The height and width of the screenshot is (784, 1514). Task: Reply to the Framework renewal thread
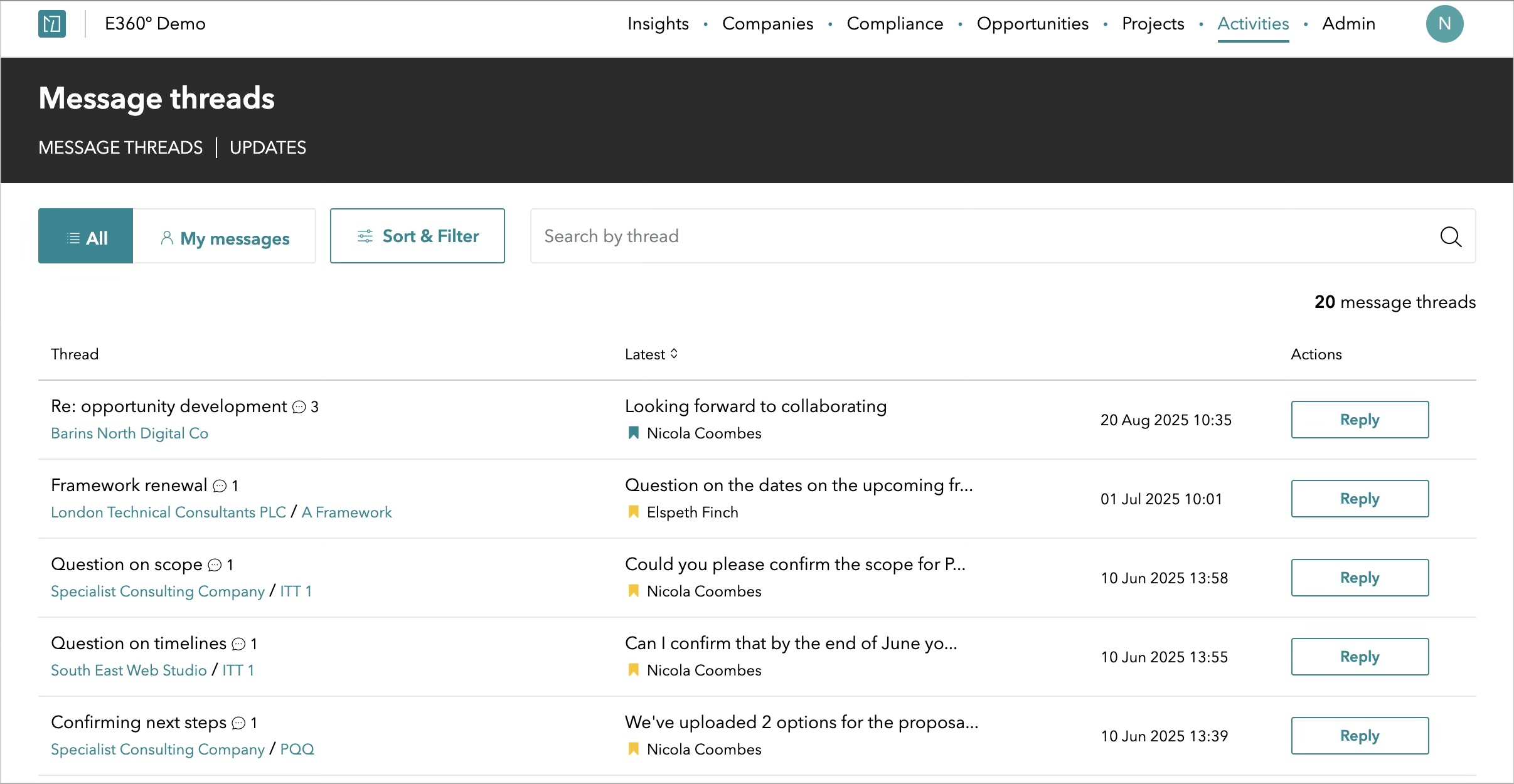1360,499
